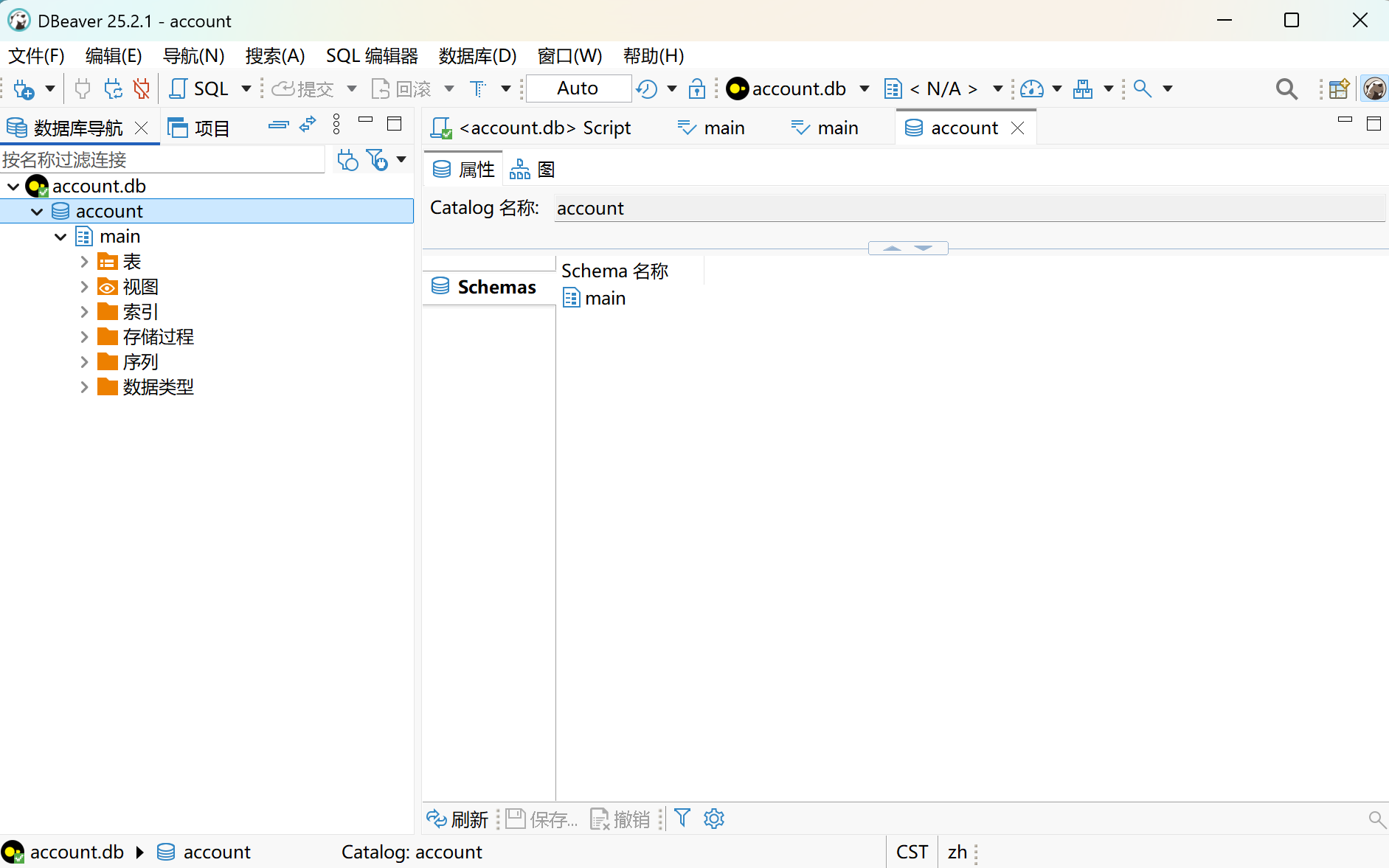Image resolution: width=1389 pixels, height=868 pixels.
Task: Open the 帮助(H) menu
Action: (x=654, y=56)
